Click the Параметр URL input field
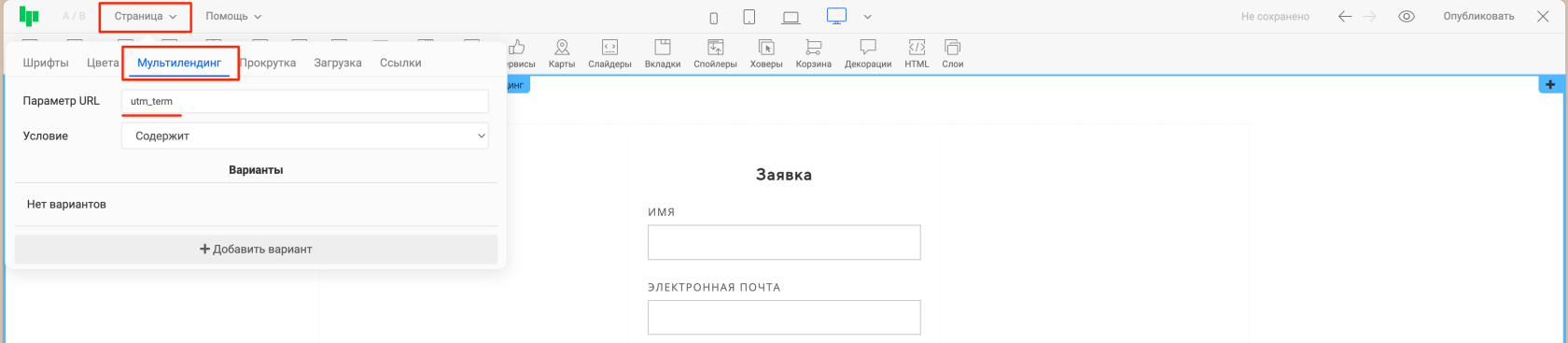The image size is (1568, 343). click(305, 101)
